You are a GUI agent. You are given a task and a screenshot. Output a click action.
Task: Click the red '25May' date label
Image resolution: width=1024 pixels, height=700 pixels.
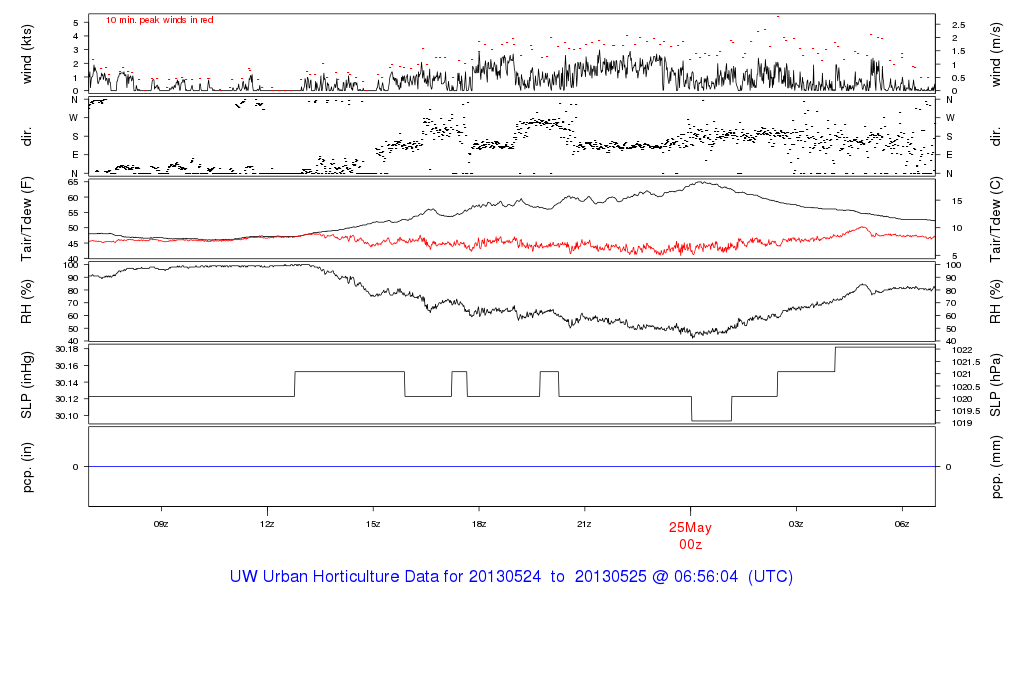(x=690, y=528)
